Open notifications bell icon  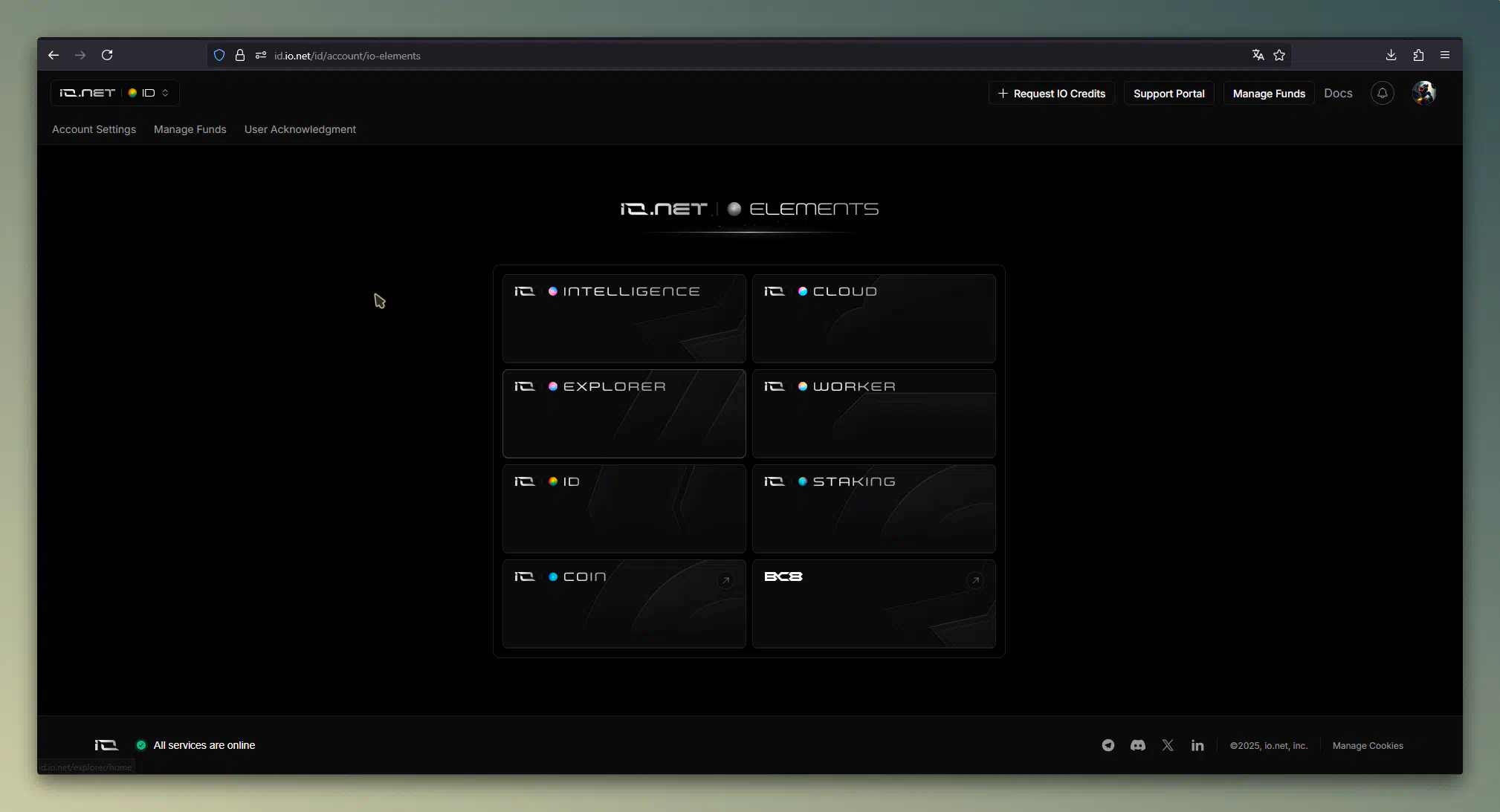click(x=1383, y=93)
